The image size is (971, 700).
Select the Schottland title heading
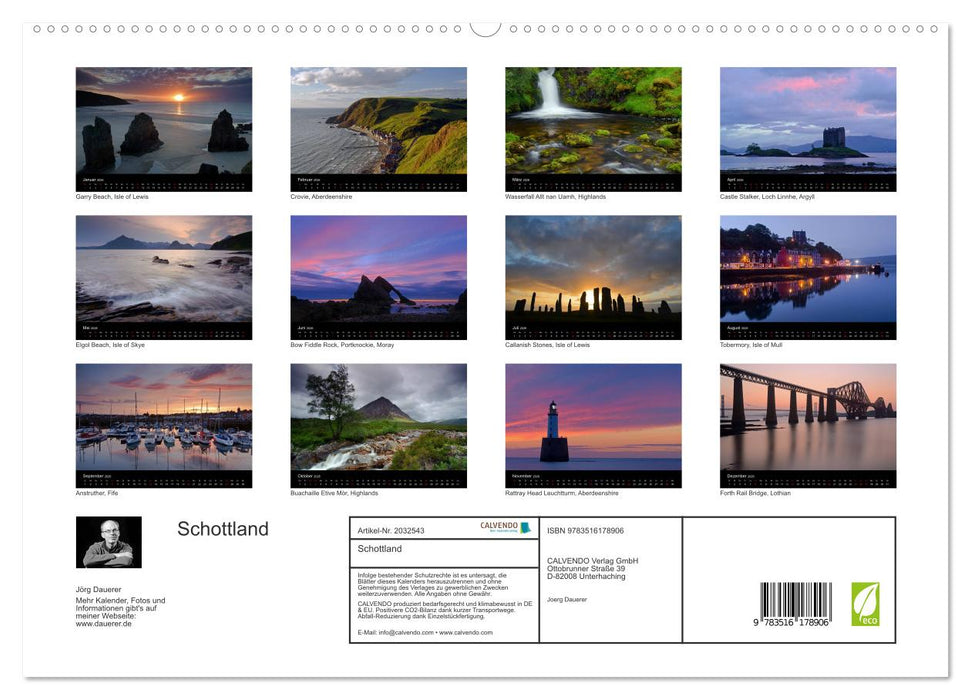(222, 529)
